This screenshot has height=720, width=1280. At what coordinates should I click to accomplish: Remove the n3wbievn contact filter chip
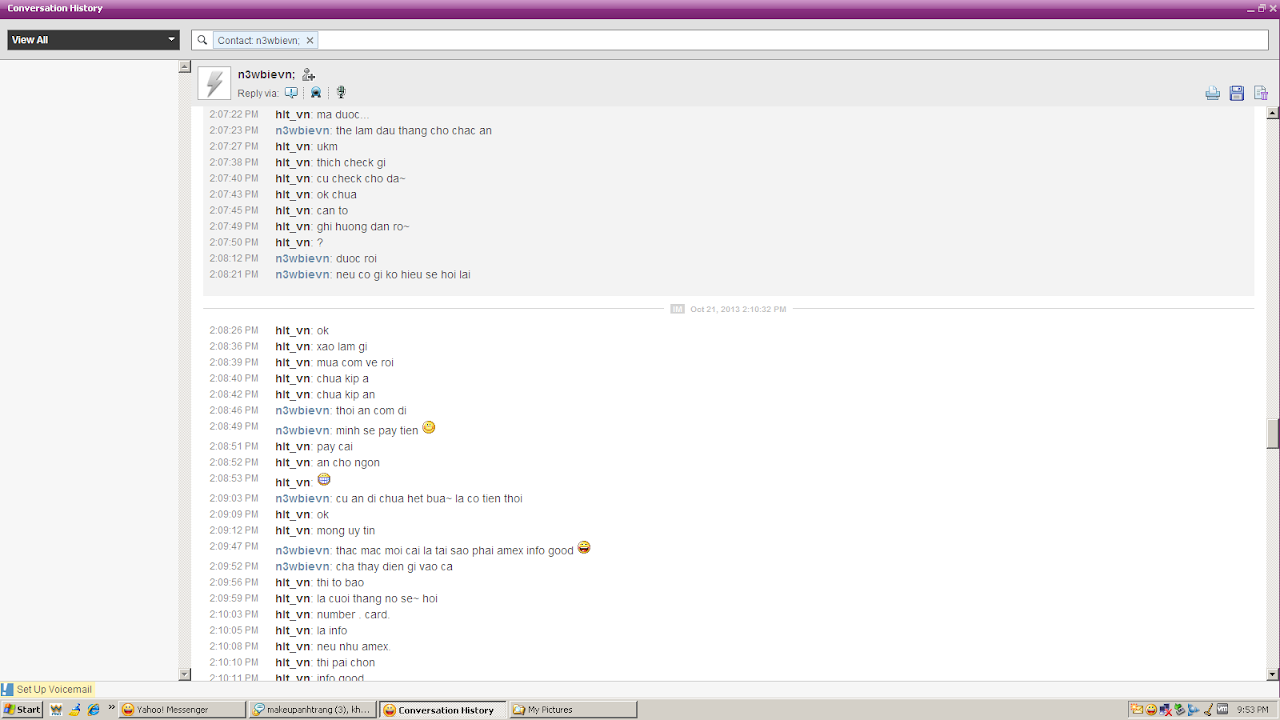(310, 40)
